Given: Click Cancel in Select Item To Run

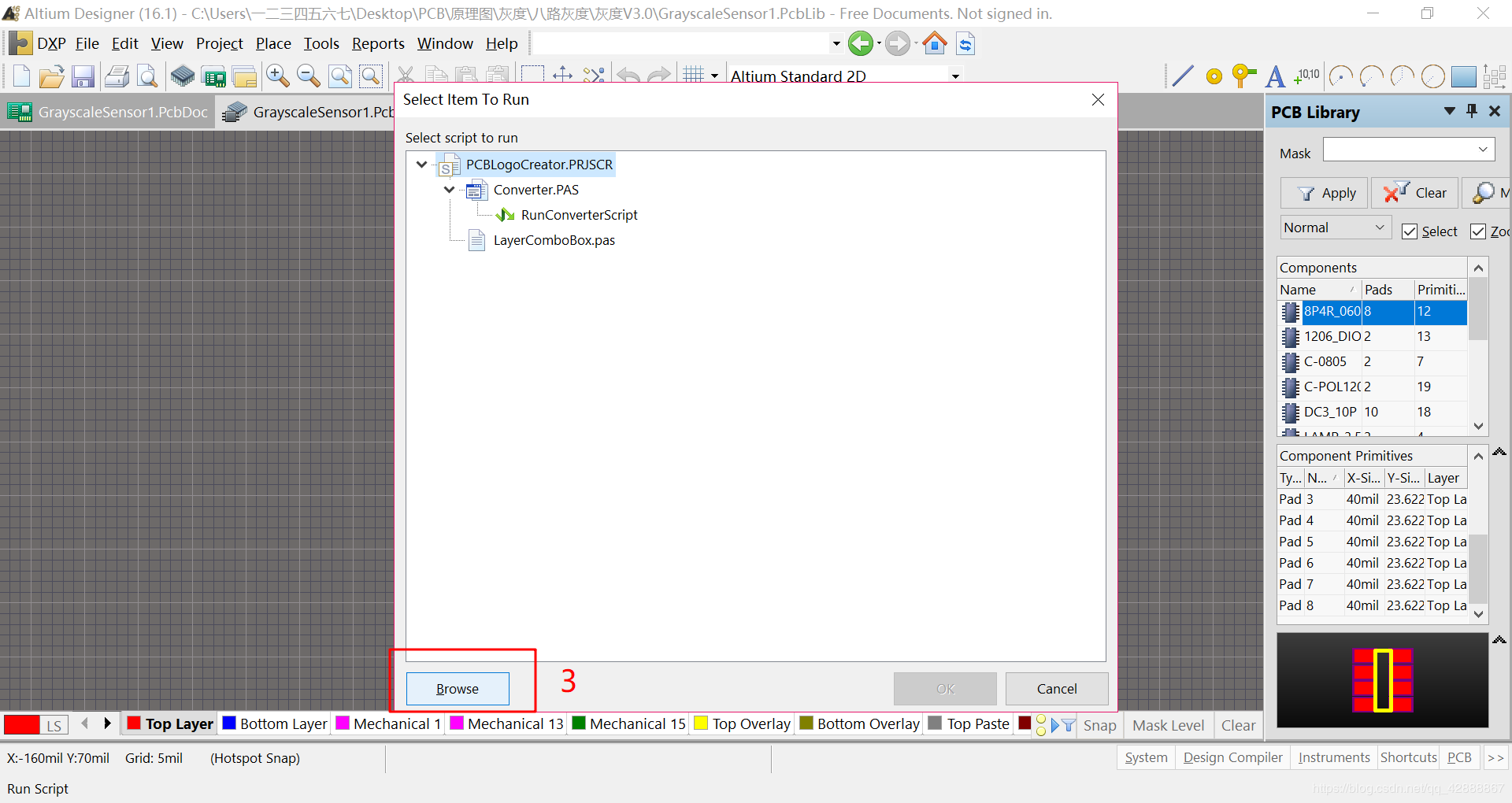Looking at the screenshot, I should (1057, 689).
